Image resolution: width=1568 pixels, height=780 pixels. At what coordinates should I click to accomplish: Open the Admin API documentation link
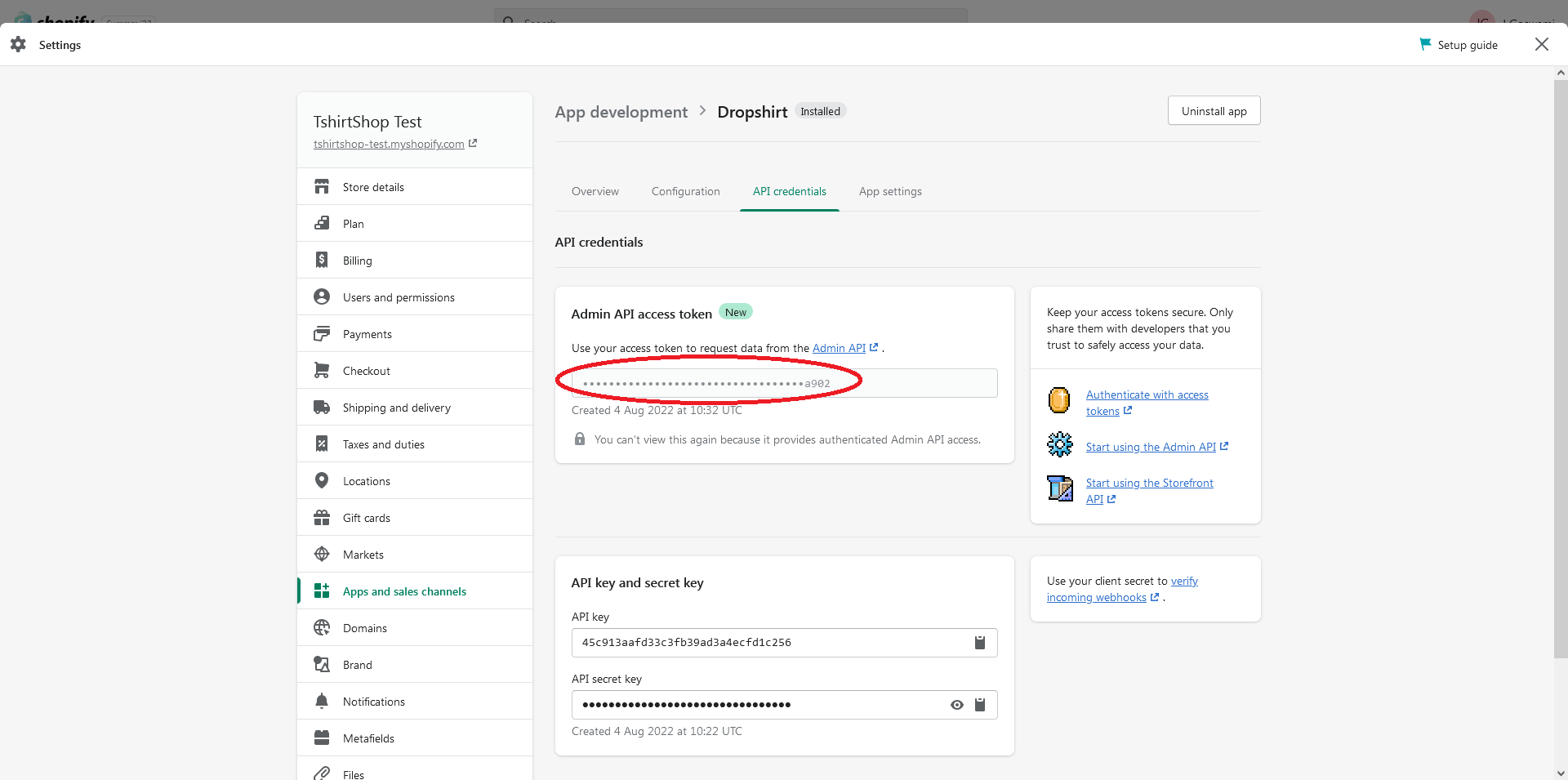(x=845, y=348)
